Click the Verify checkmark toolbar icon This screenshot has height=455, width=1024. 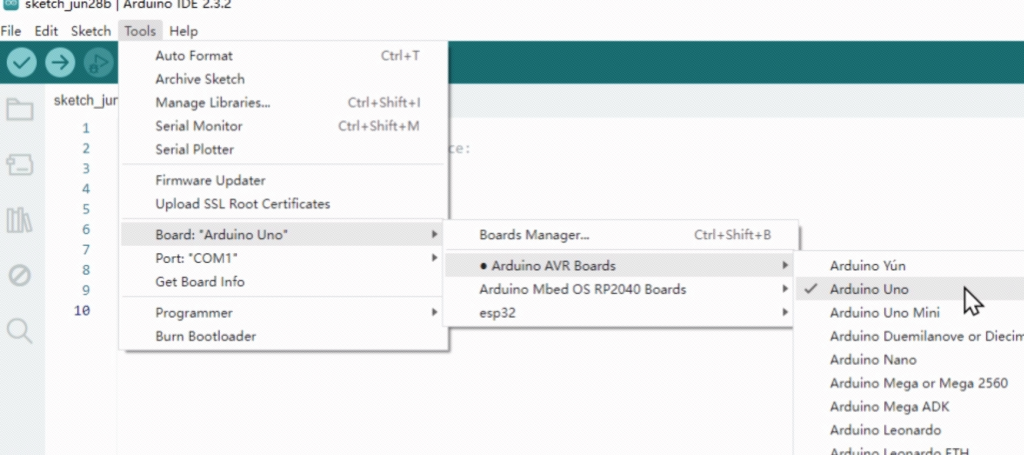point(22,63)
